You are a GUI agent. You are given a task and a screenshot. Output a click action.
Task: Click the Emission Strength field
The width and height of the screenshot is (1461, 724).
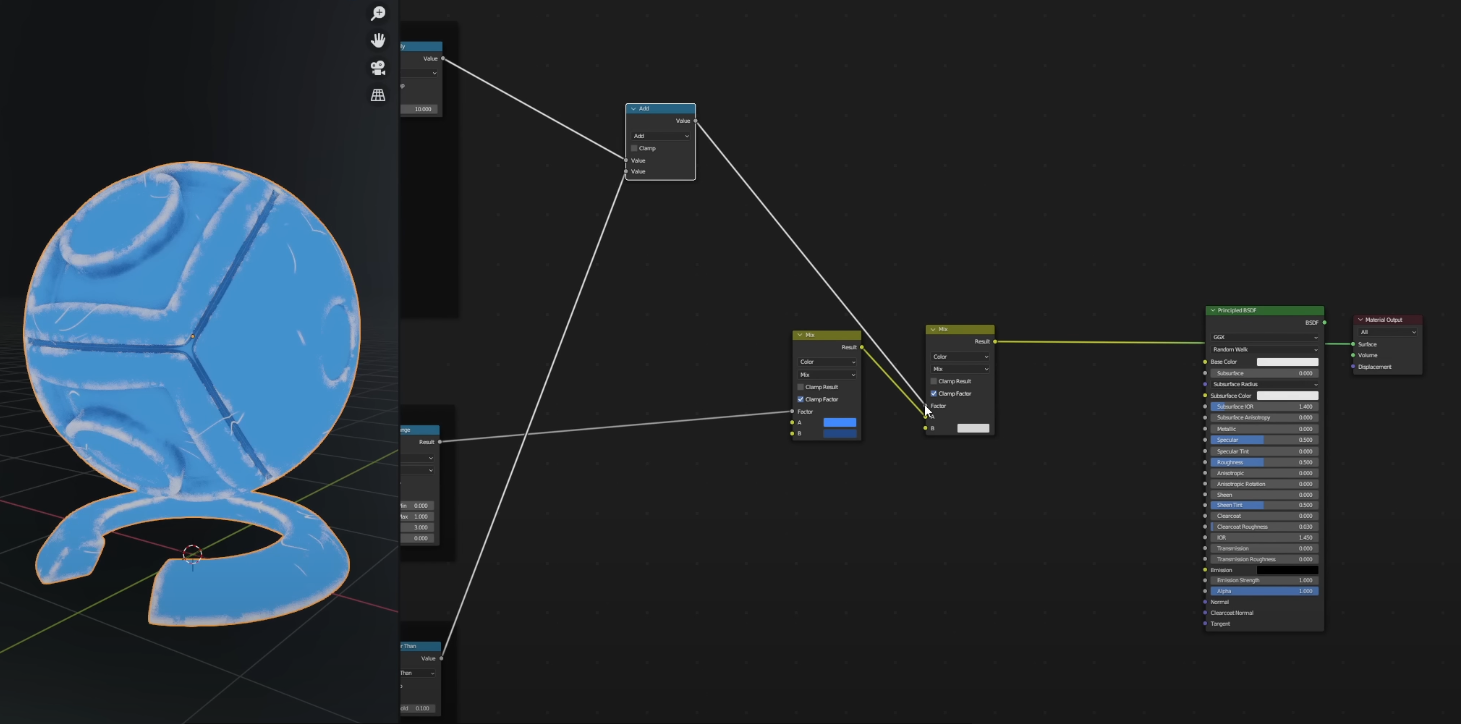1264,580
